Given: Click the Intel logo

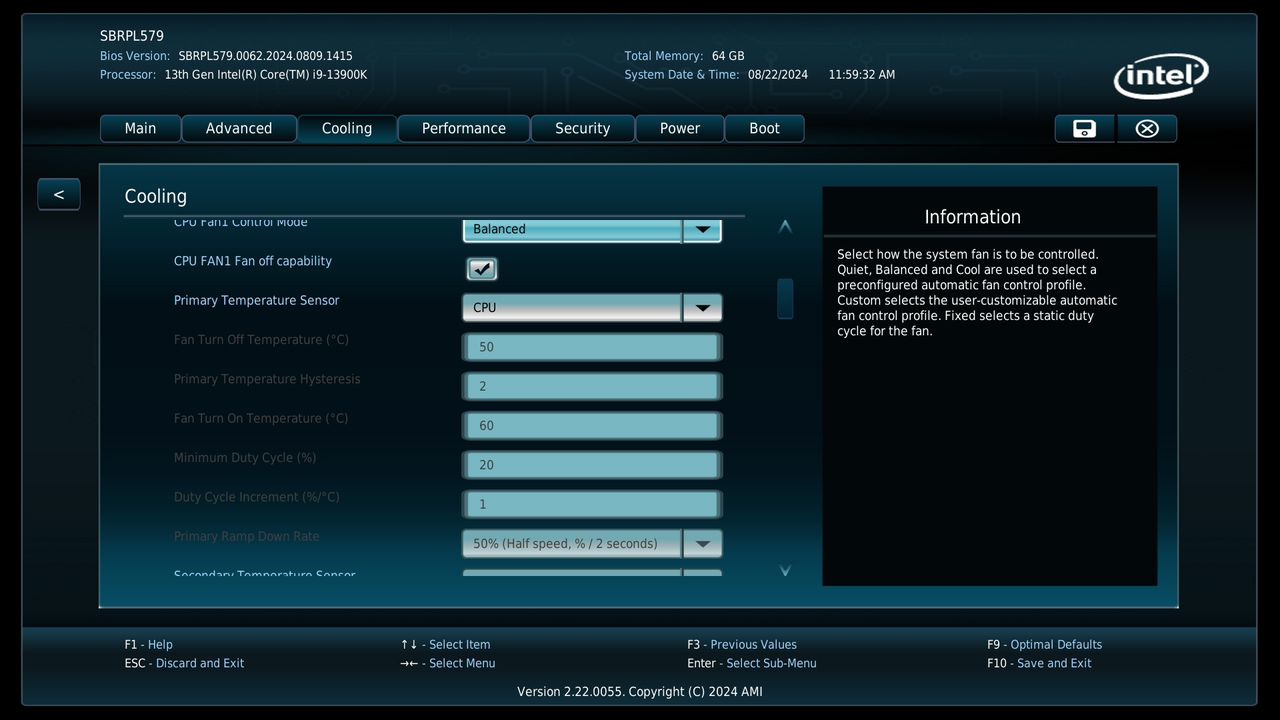Looking at the screenshot, I should point(1161,76).
